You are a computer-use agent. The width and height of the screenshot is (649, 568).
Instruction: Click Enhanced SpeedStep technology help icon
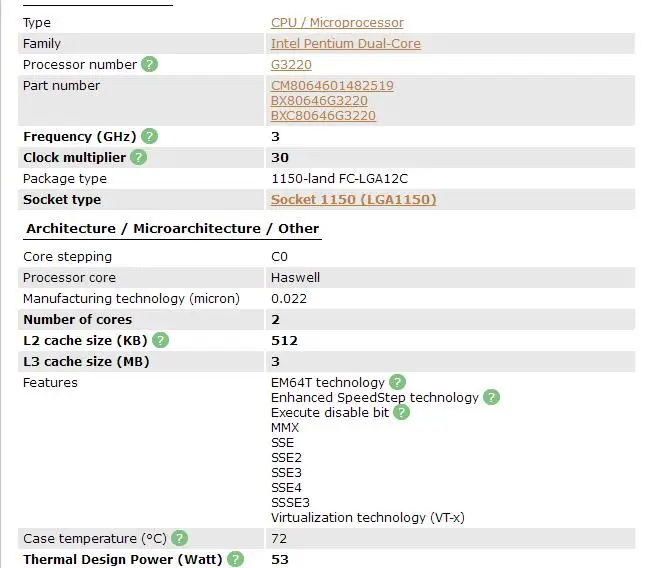pyautogui.click(x=492, y=397)
